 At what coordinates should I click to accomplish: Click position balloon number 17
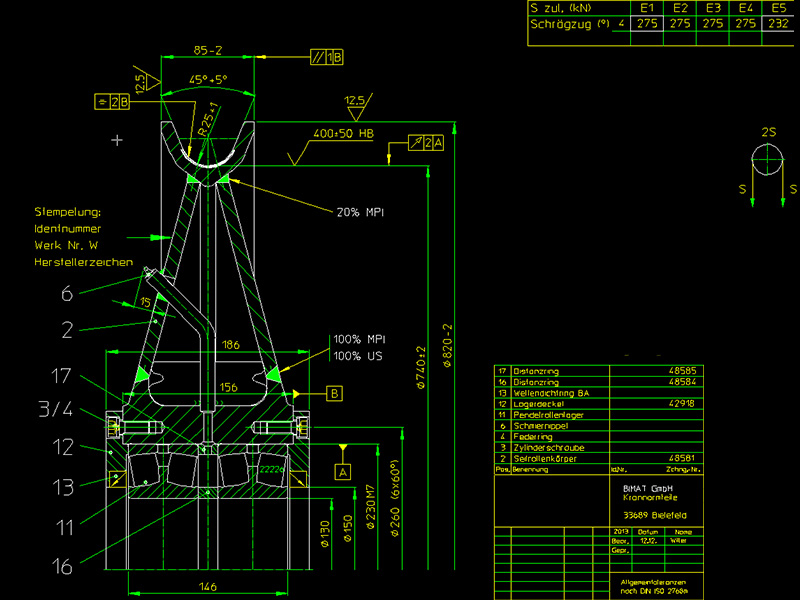(61, 376)
